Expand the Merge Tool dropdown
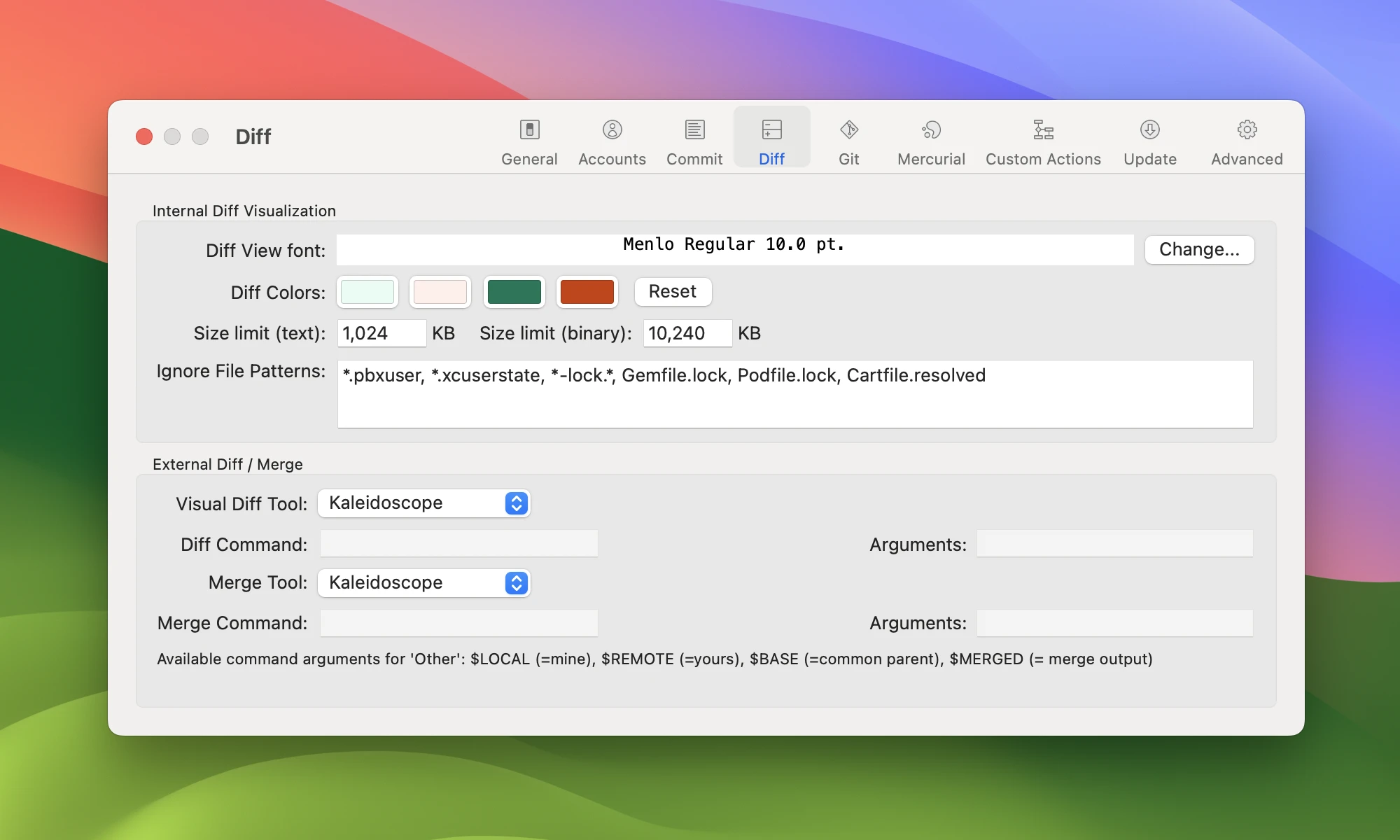The width and height of the screenshot is (1400, 840). coord(423,583)
